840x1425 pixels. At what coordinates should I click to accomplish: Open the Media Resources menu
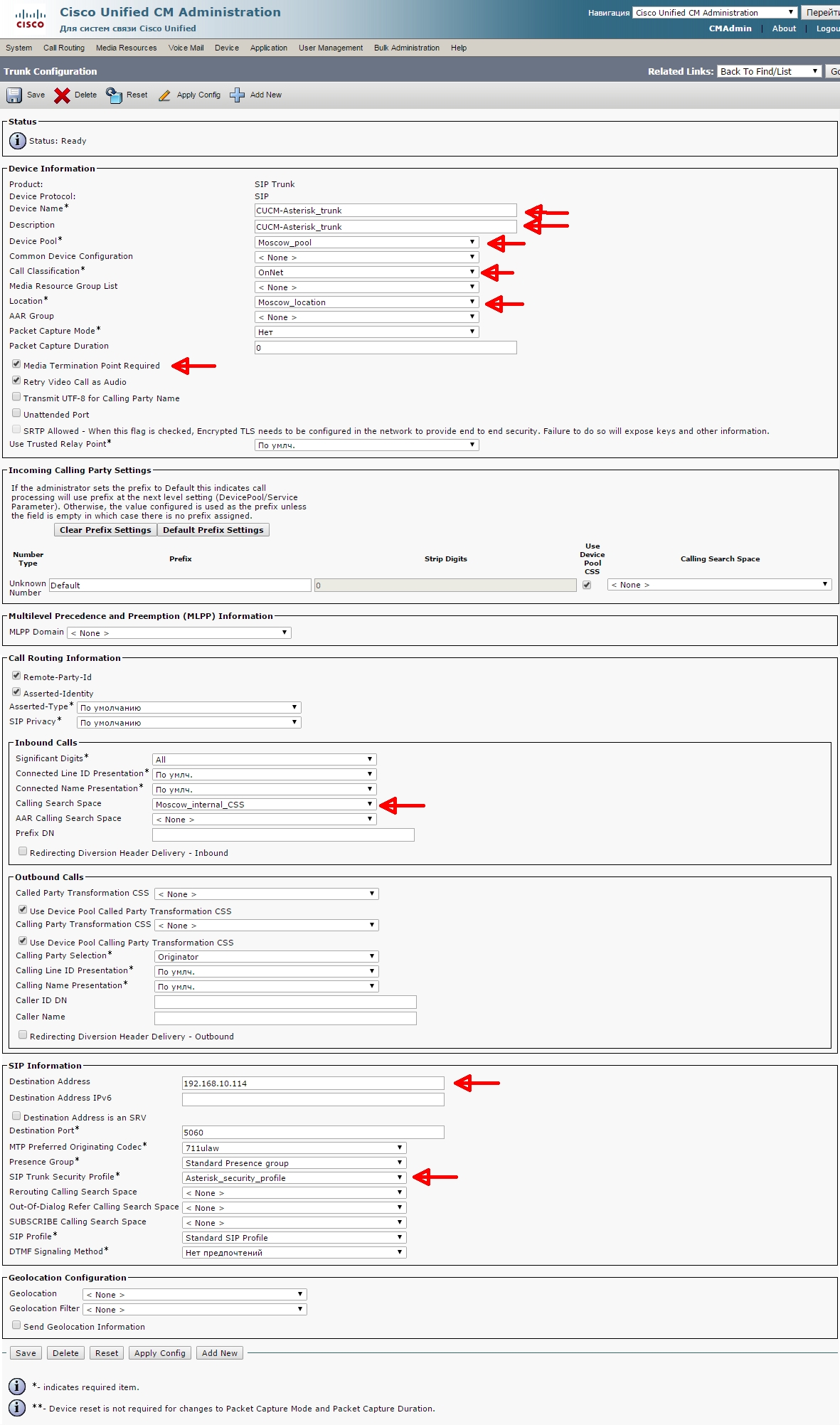tap(127, 48)
